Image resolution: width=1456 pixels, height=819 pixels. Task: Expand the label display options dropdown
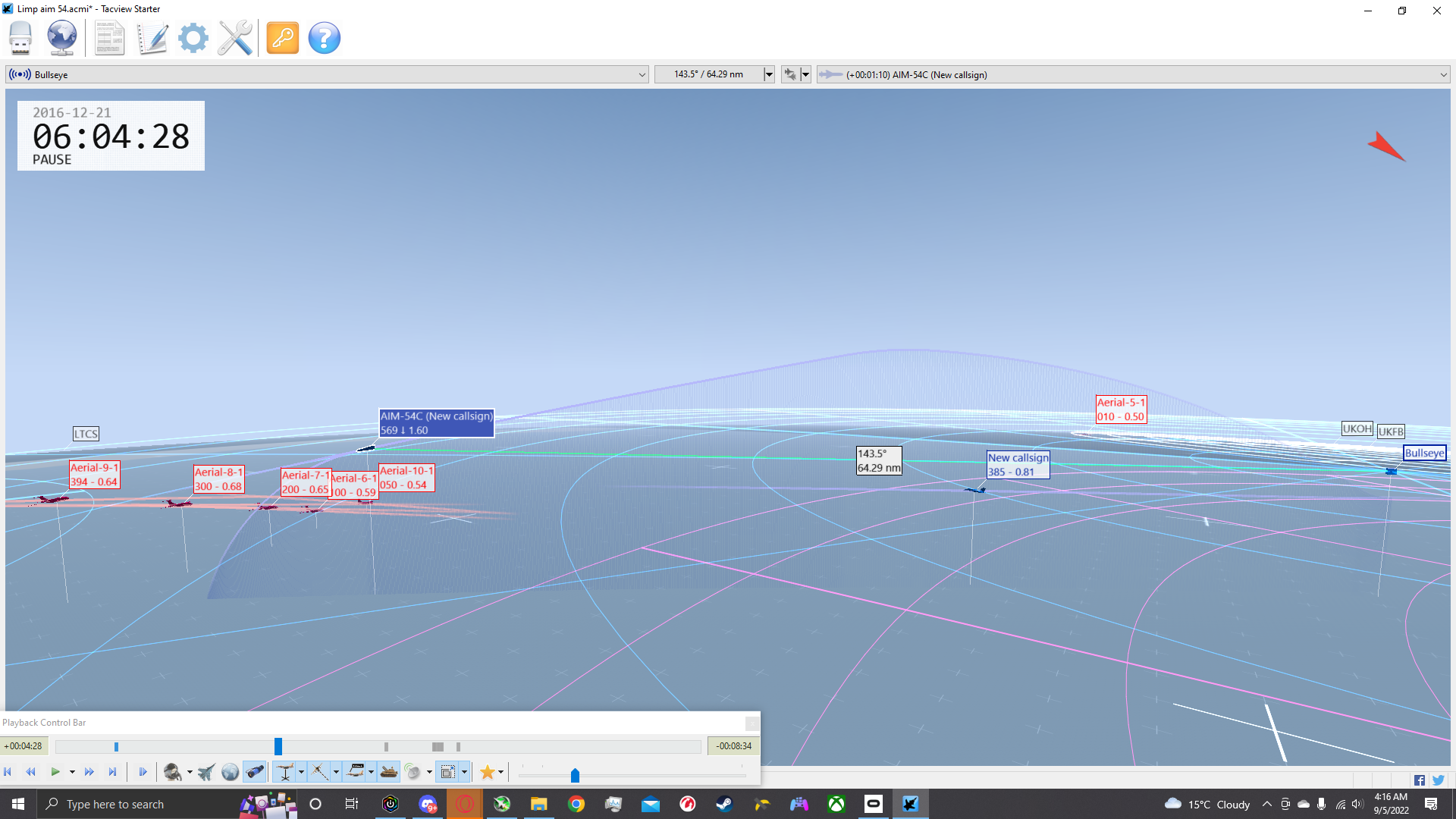pos(371,772)
